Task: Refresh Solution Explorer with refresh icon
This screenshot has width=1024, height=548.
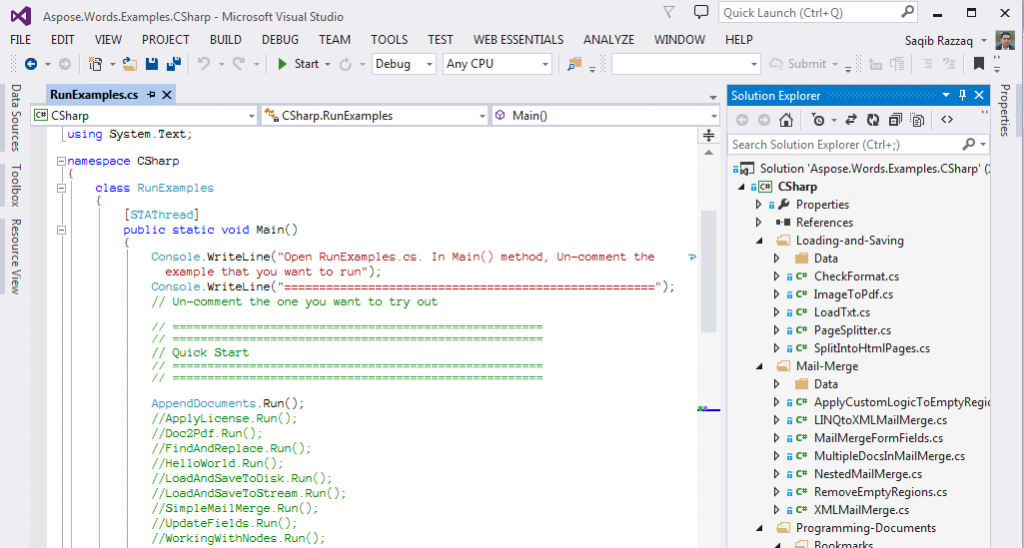Action: pos(873,120)
